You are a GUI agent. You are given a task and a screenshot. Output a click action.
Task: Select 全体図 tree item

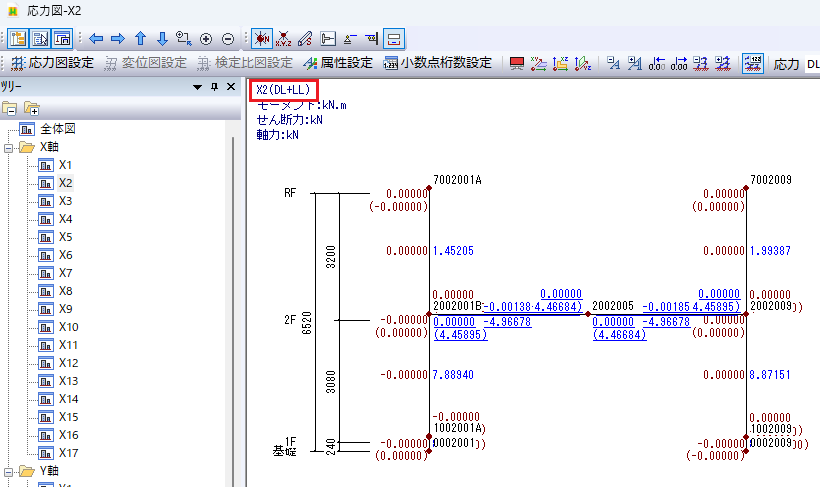coord(58,129)
